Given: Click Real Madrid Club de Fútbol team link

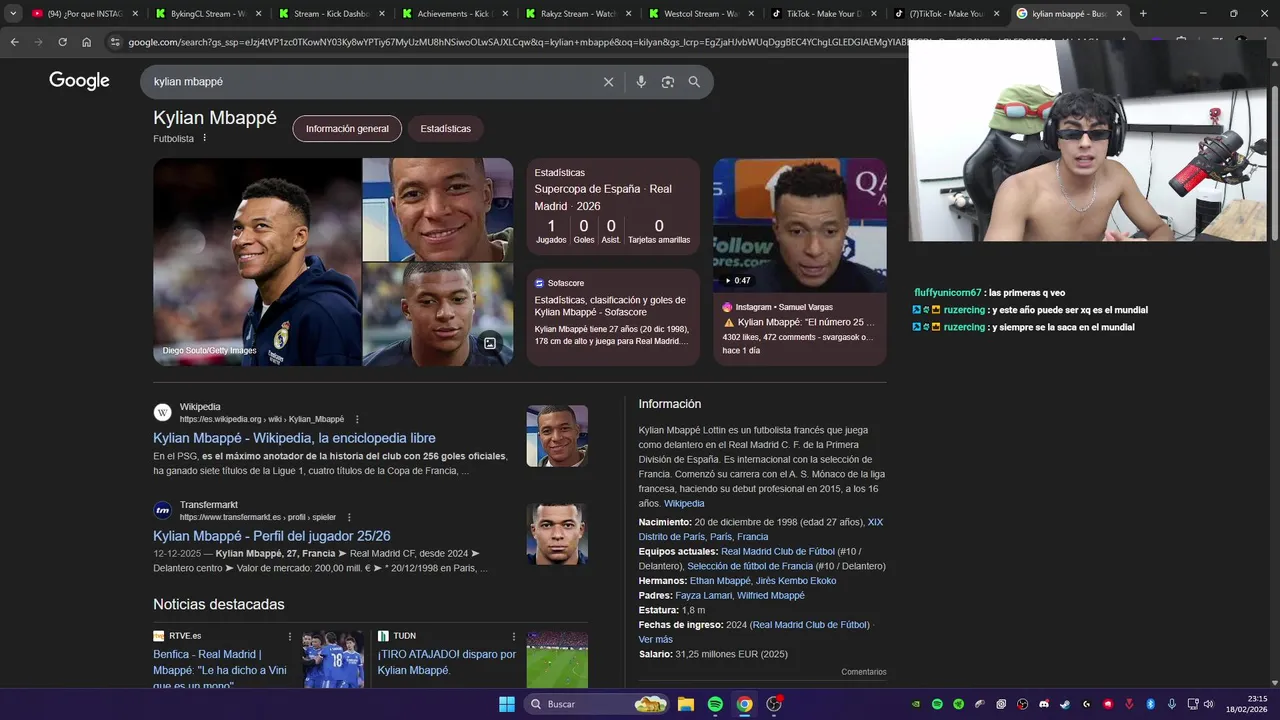Looking at the screenshot, I should tap(777, 552).
